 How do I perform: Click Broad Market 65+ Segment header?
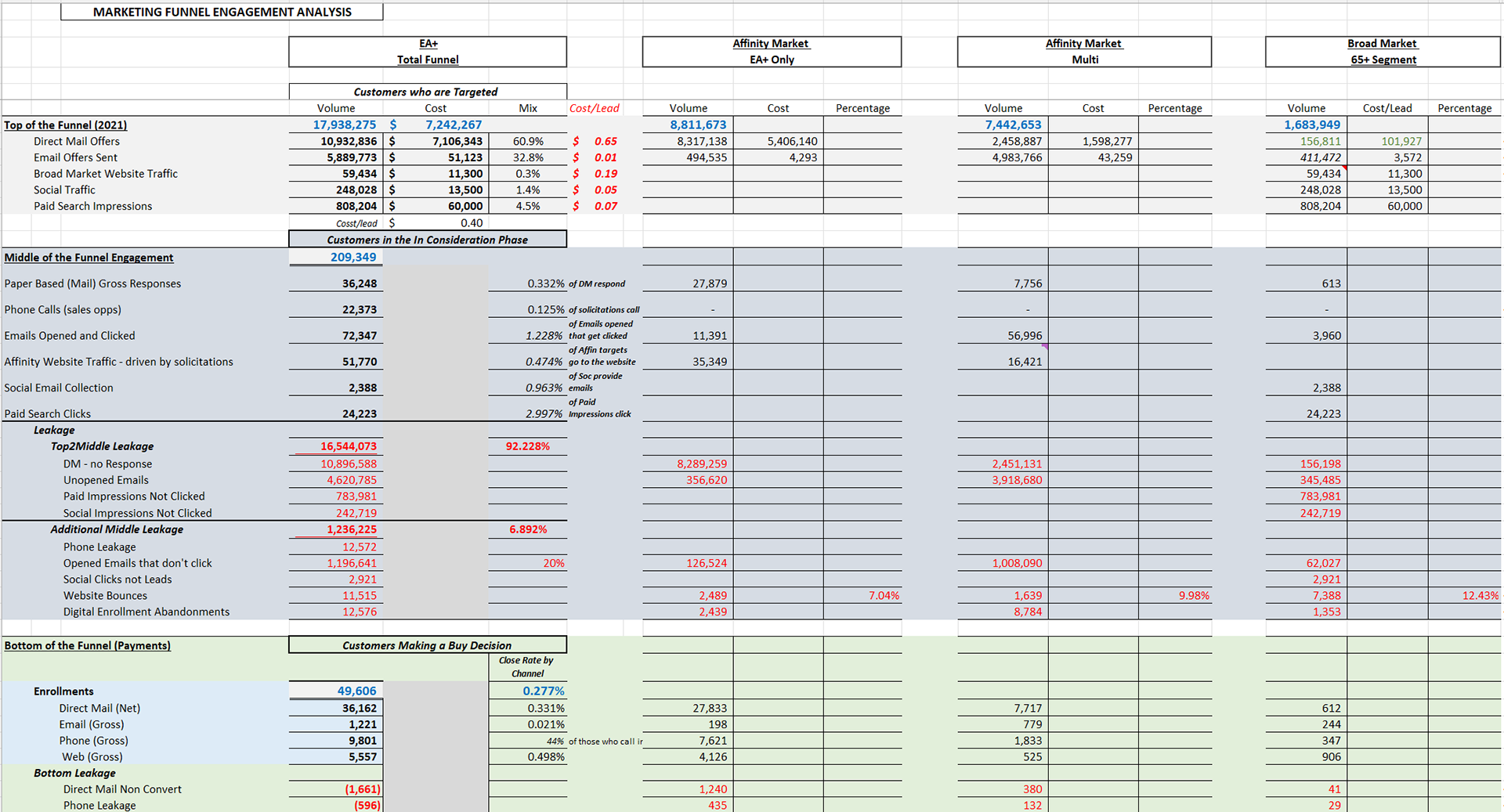pyautogui.click(x=1383, y=52)
